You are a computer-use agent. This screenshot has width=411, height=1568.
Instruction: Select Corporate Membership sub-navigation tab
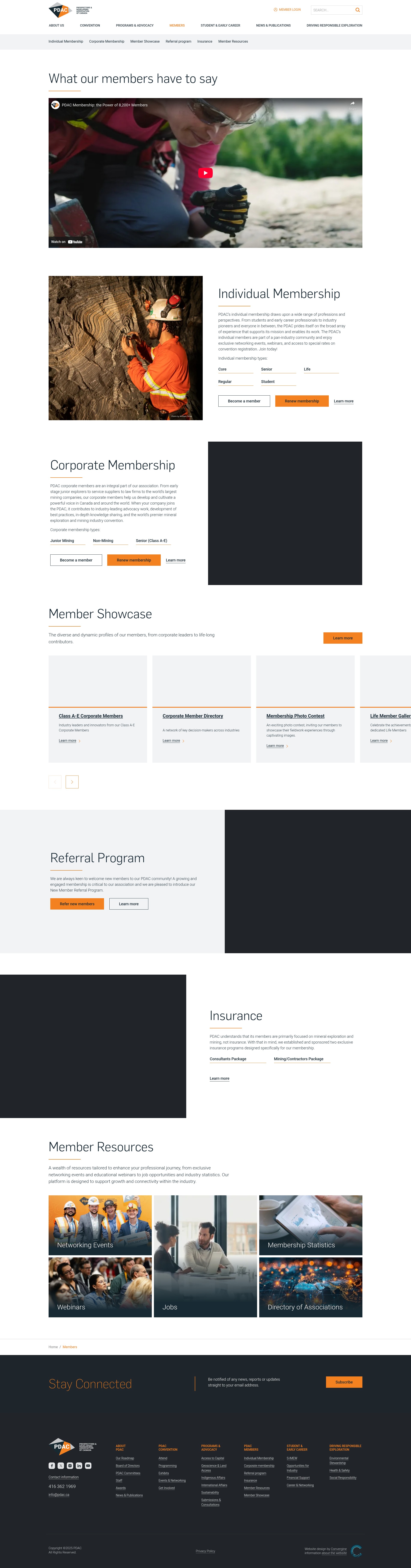point(107,41)
